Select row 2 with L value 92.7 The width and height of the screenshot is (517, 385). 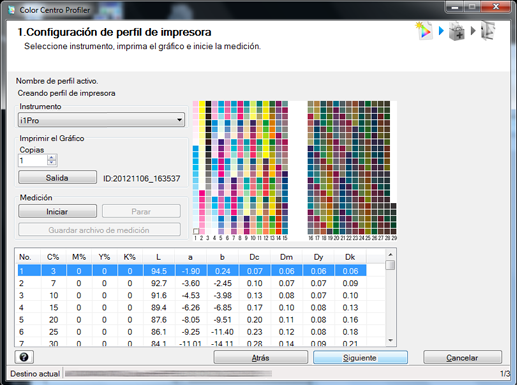[x=192, y=283]
